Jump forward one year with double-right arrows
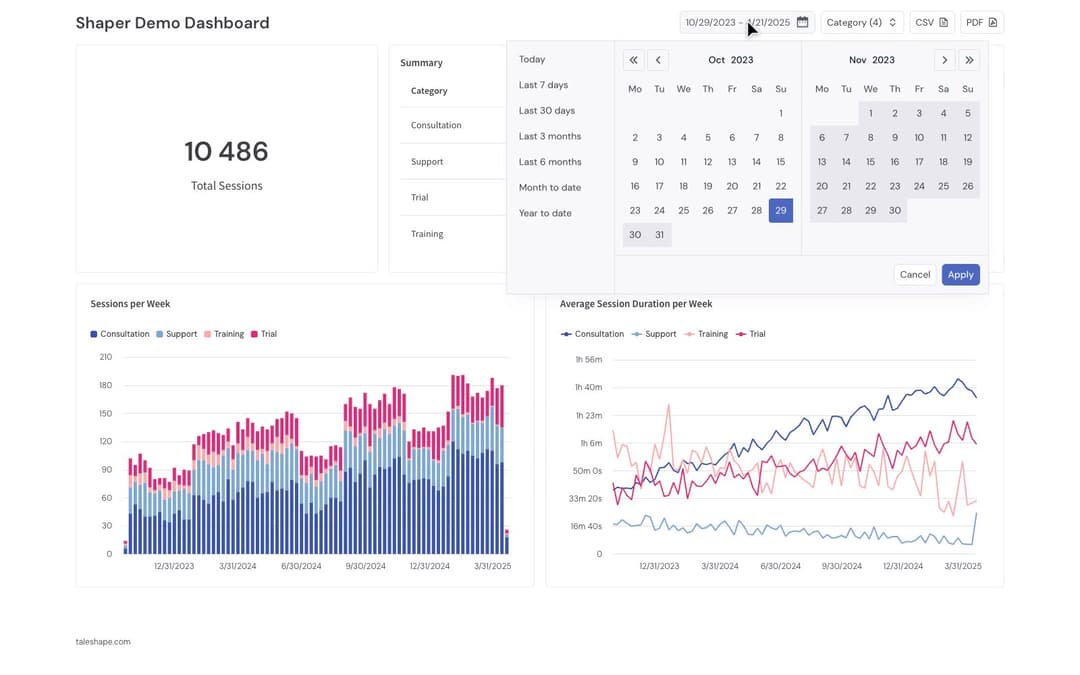The width and height of the screenshot is (1080, 675). point(969,60)
